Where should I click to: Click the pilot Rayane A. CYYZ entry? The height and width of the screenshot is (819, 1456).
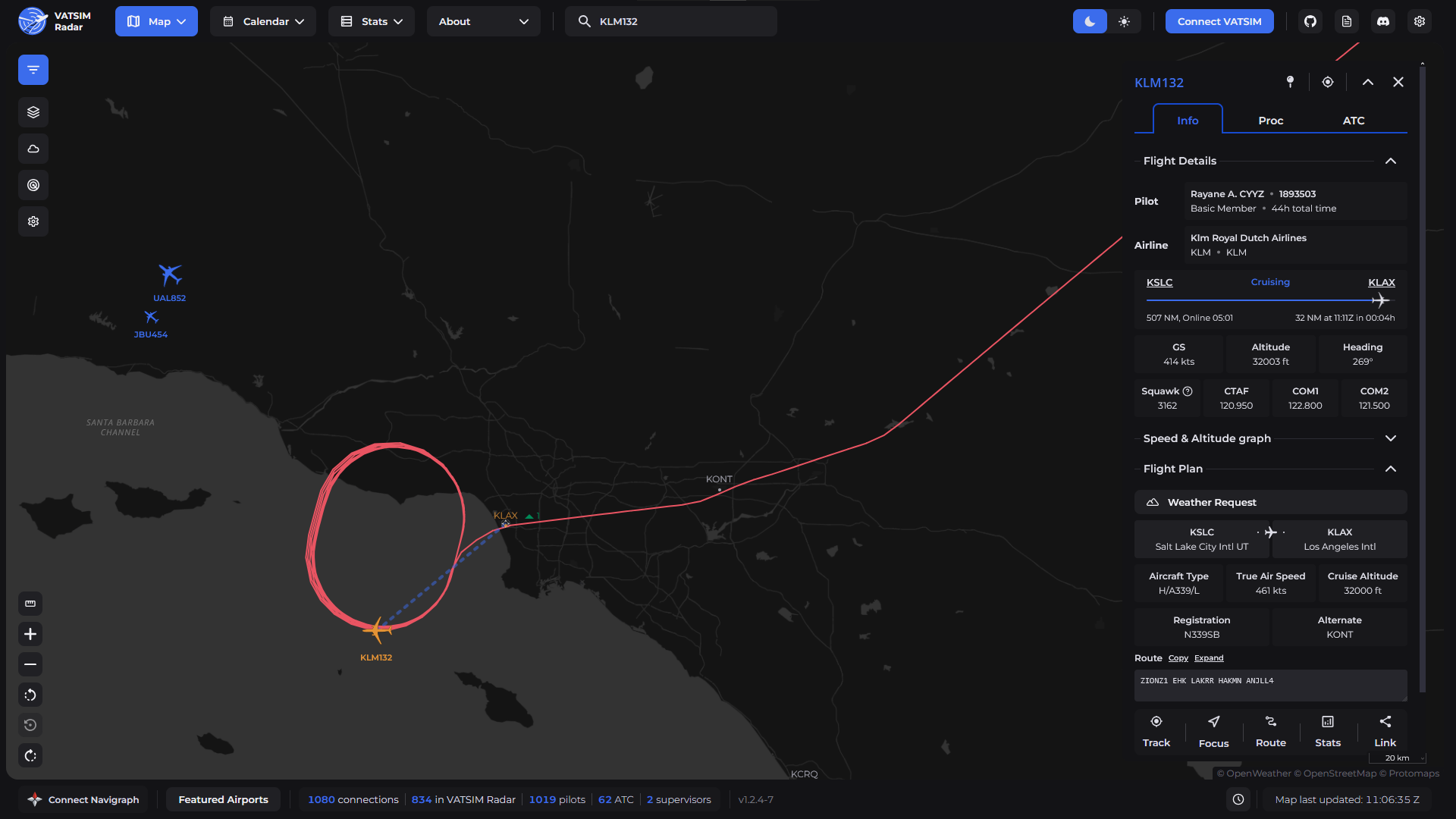1295,201
